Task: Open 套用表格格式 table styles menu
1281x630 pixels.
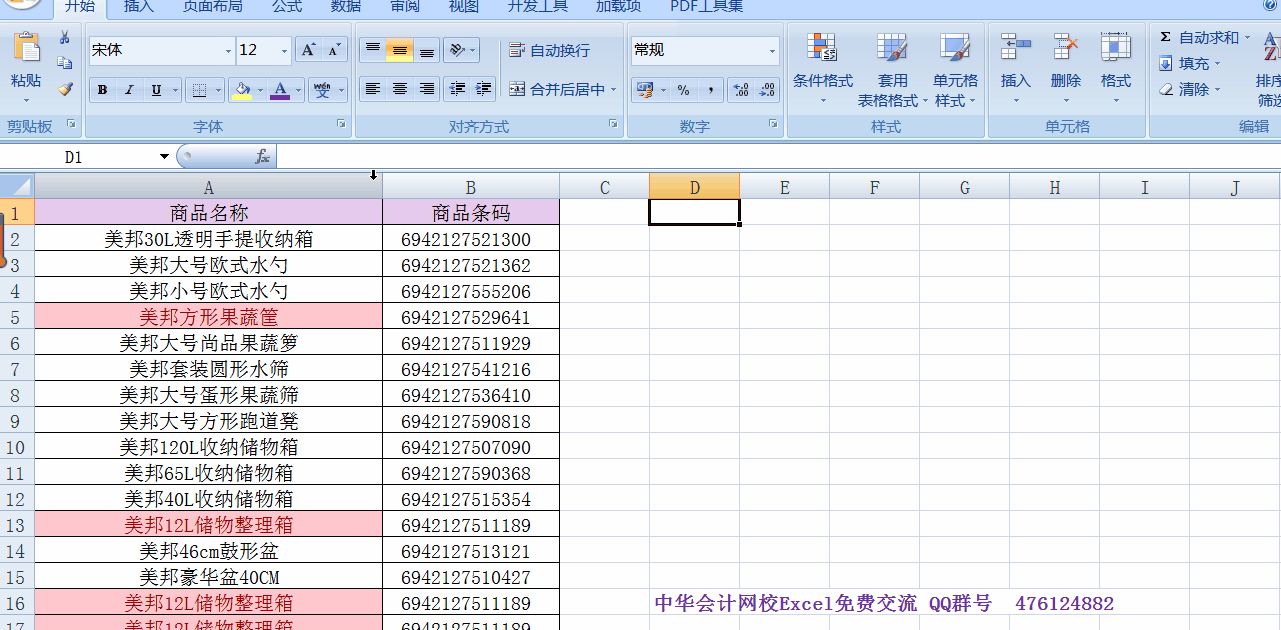Action: [892, 69]
